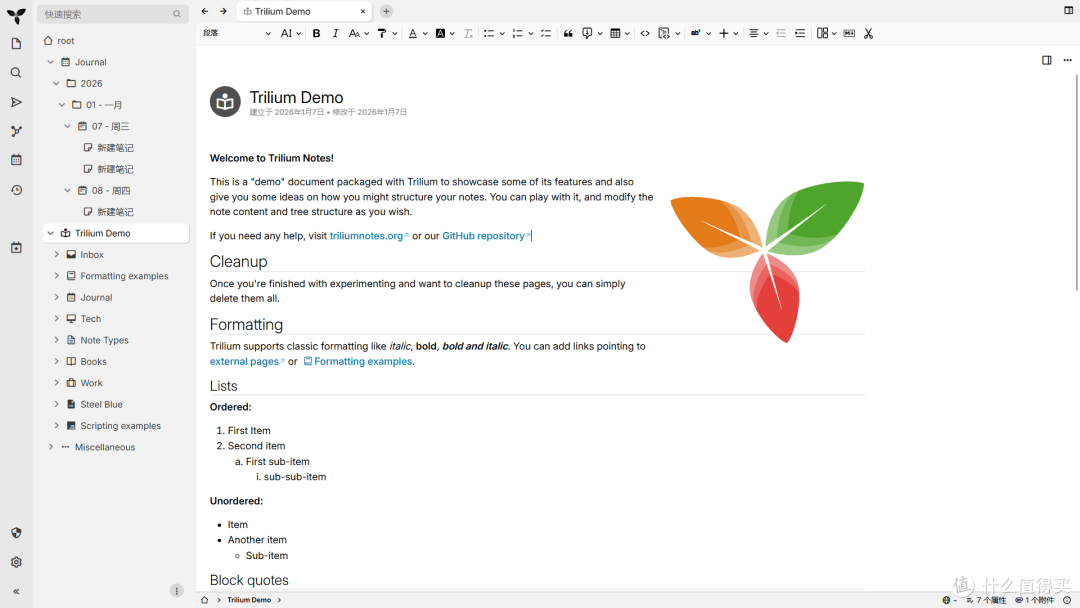
Task: Toggle italic formatting
Action: tap(335, 33)
